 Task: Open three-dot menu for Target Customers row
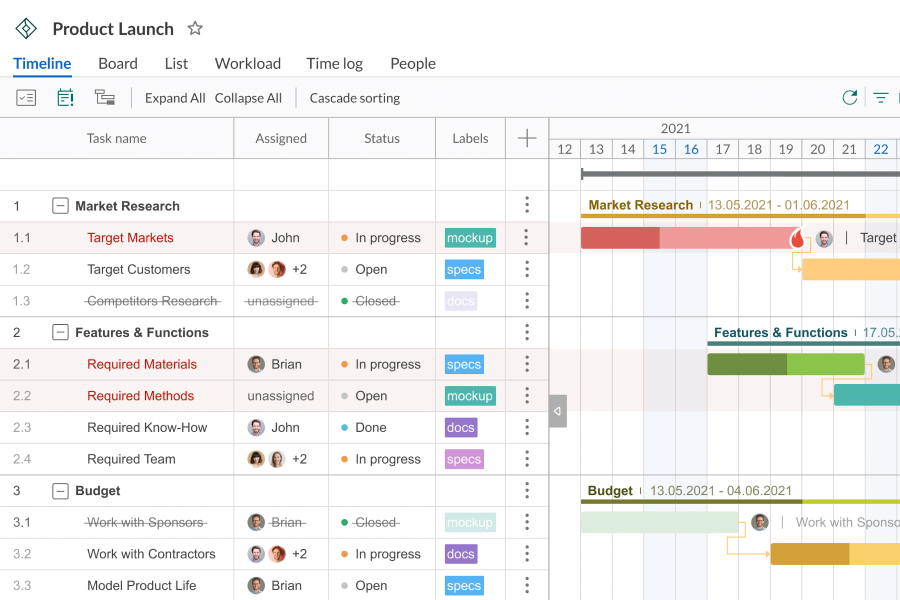coord(526,269)
